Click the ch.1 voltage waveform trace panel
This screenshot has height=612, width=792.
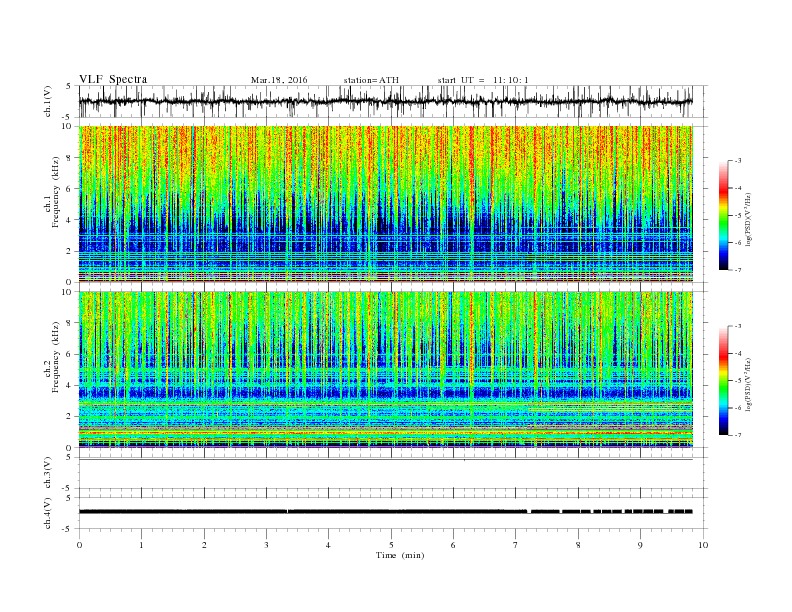(392, 101)
